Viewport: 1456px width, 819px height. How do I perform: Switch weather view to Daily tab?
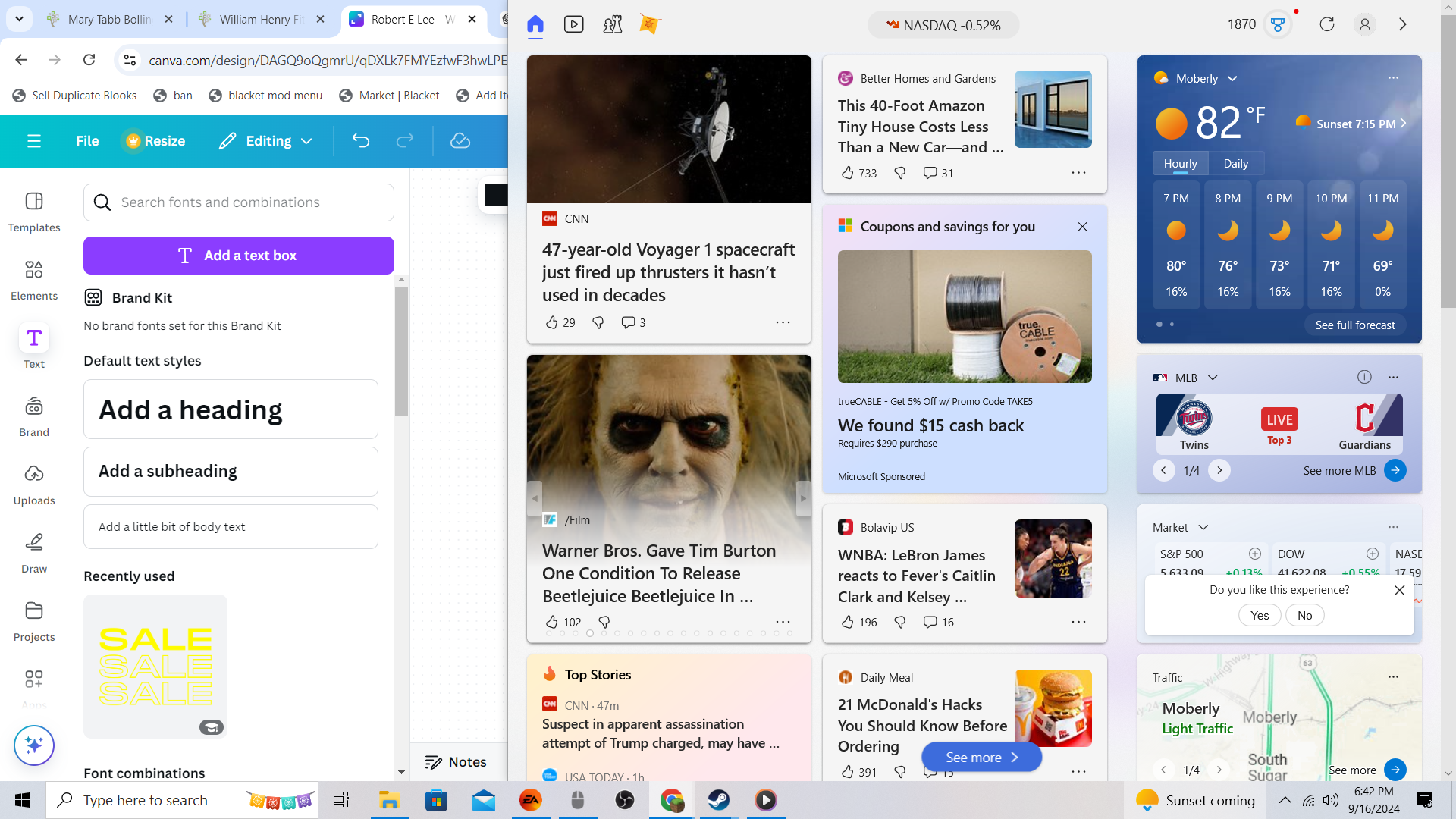point(1235,164)
